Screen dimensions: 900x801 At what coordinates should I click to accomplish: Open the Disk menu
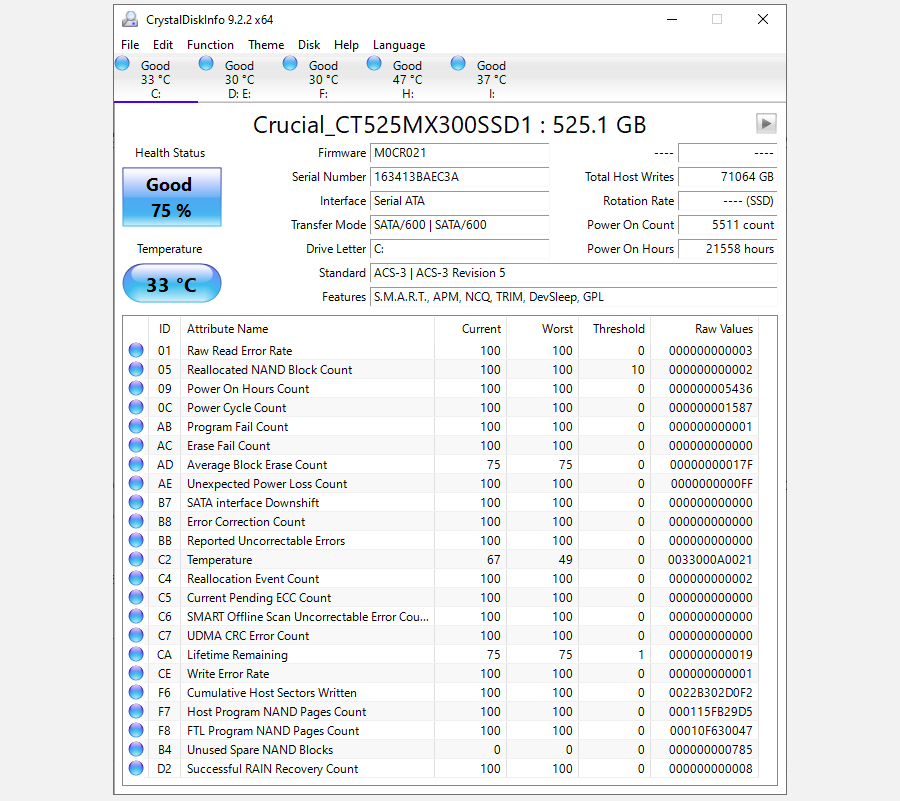pos(309,44)
